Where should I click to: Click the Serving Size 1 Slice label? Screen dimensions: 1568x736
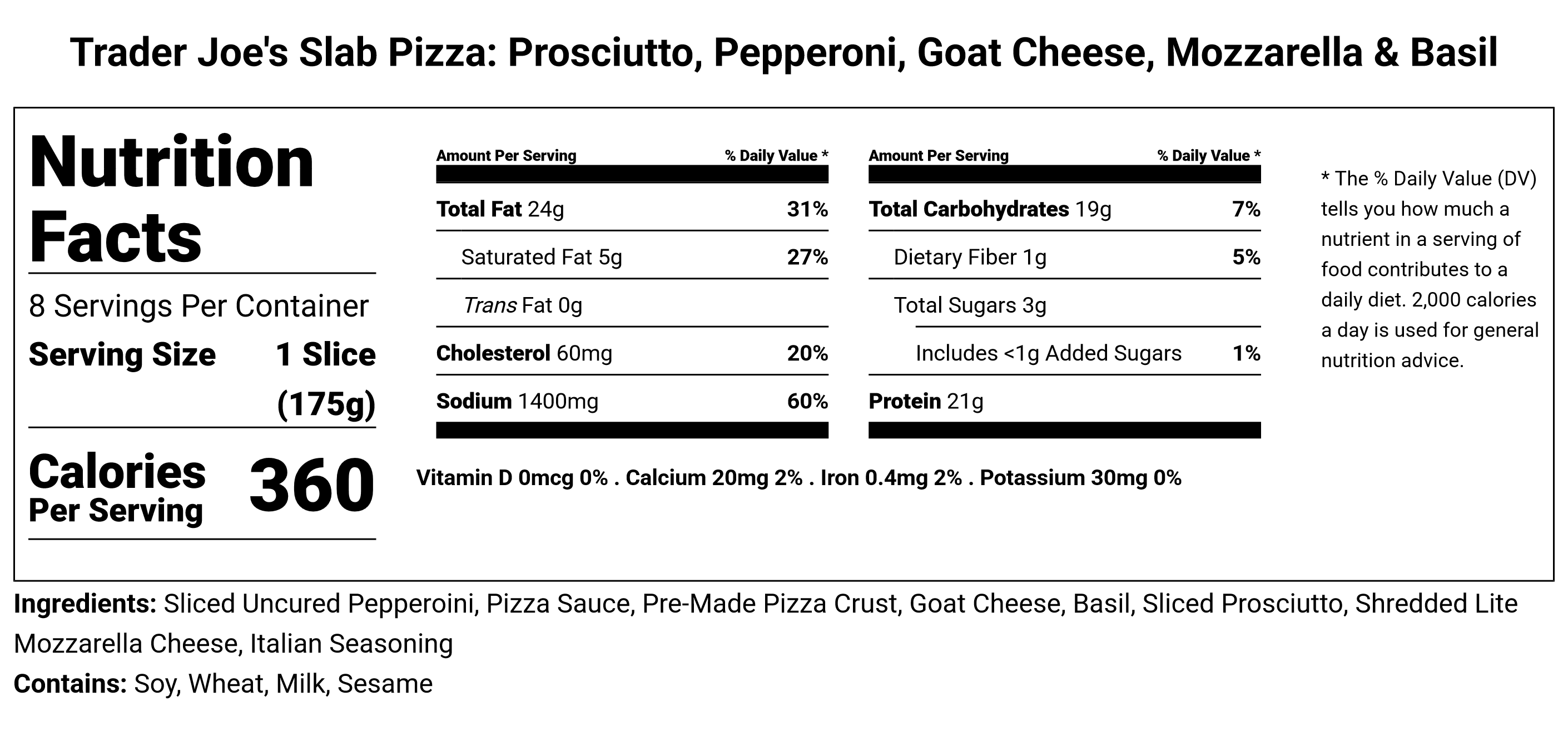point(201,355)
